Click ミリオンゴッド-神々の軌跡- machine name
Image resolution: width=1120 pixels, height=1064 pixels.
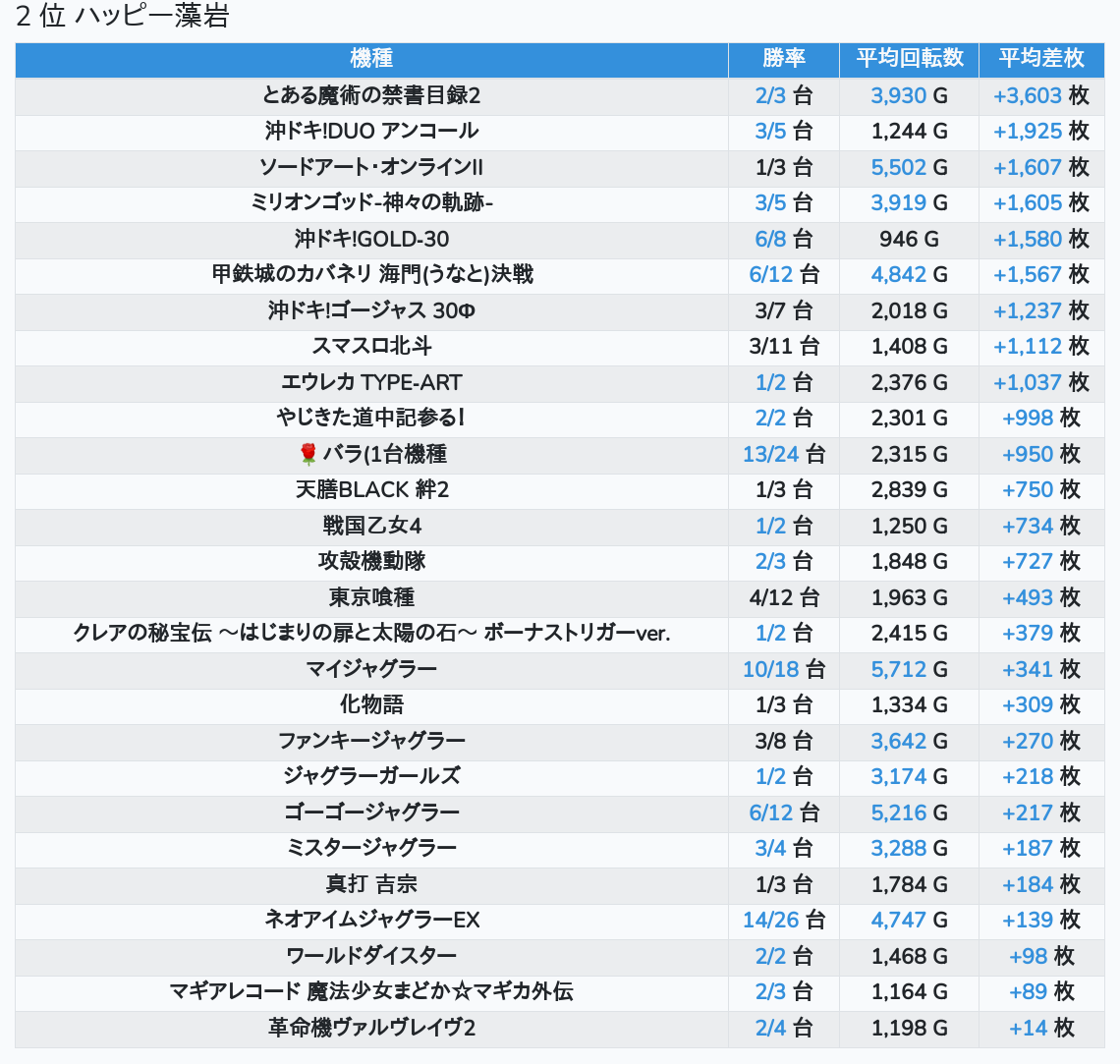tap(371, 202)
